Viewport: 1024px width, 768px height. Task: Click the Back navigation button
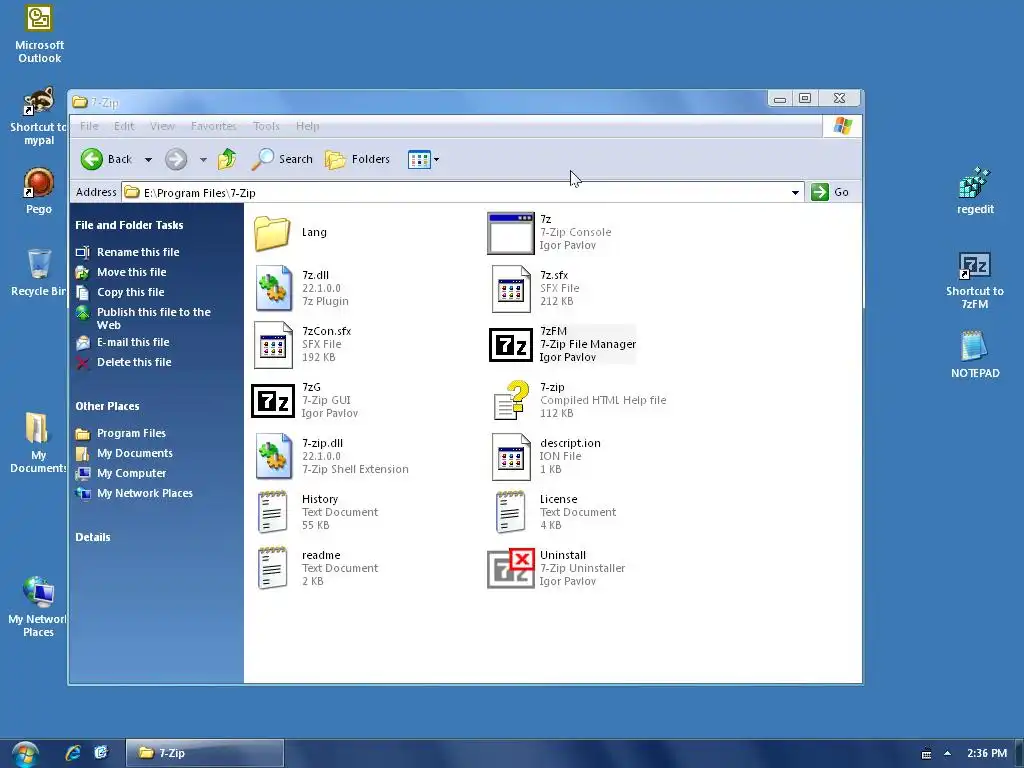click(106, 159)
